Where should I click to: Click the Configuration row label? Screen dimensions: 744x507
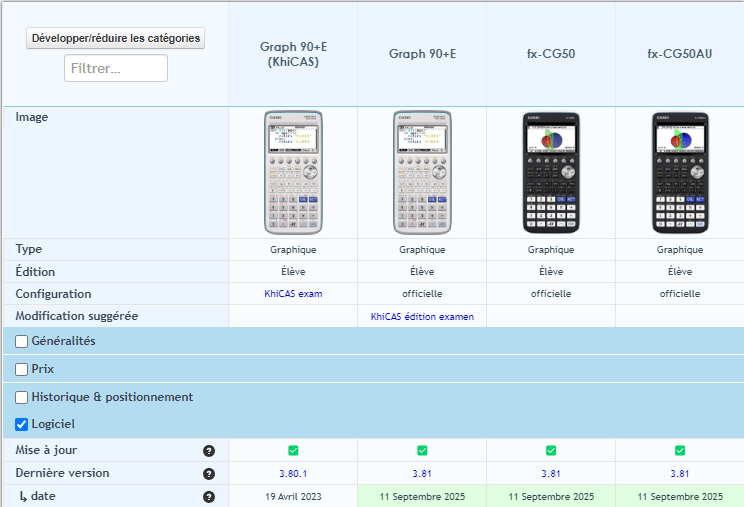pos(53,294)
